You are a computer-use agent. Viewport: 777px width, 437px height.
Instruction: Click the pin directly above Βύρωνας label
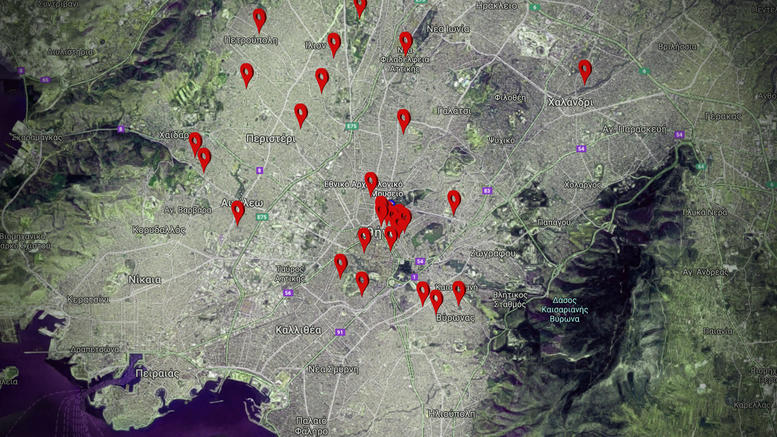tap(437, 300)
